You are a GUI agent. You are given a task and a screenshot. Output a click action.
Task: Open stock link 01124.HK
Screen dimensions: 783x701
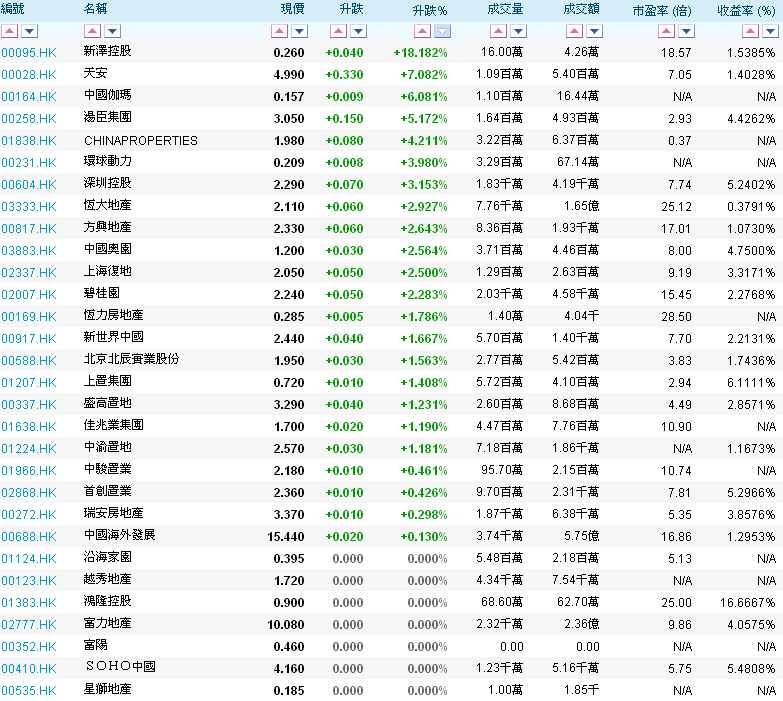click(29, 558)
